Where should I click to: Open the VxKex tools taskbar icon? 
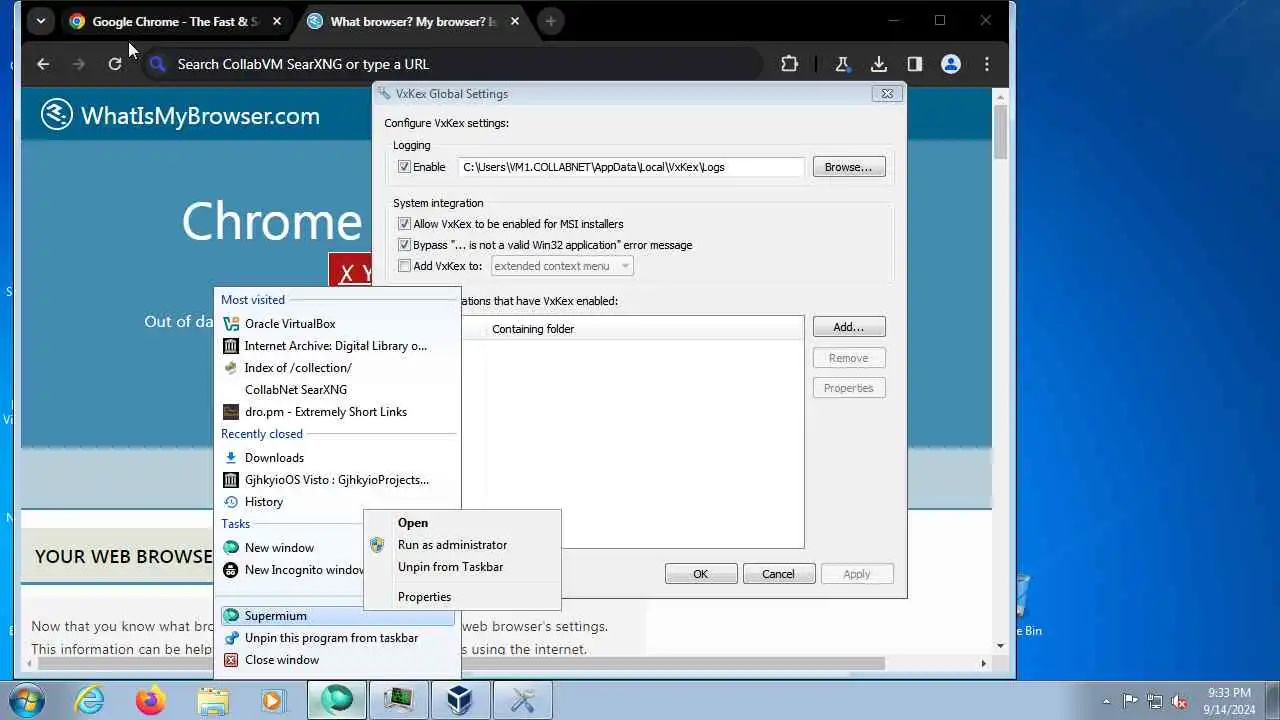coord(522,700)
